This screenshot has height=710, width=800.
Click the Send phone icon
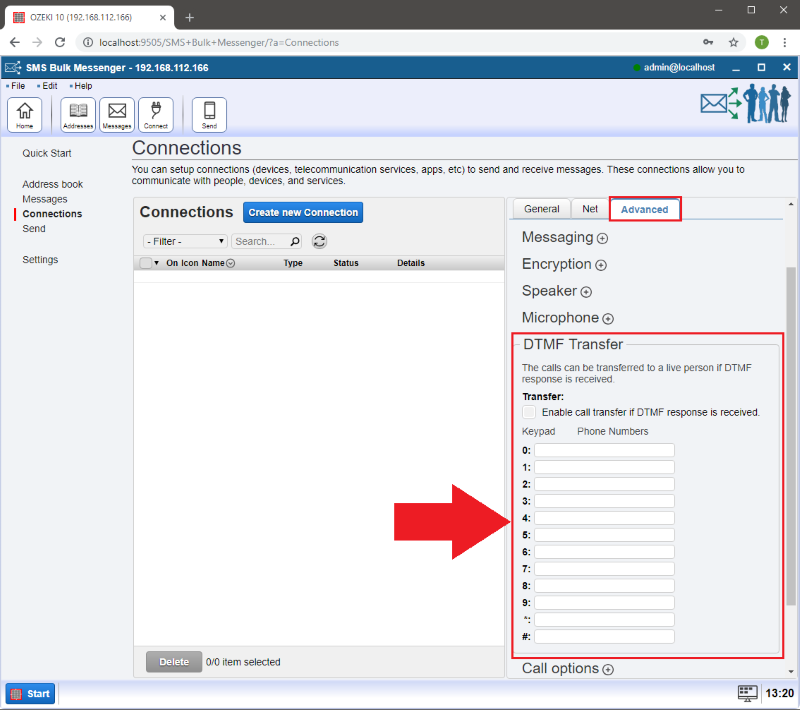click(x=209, y=114)
